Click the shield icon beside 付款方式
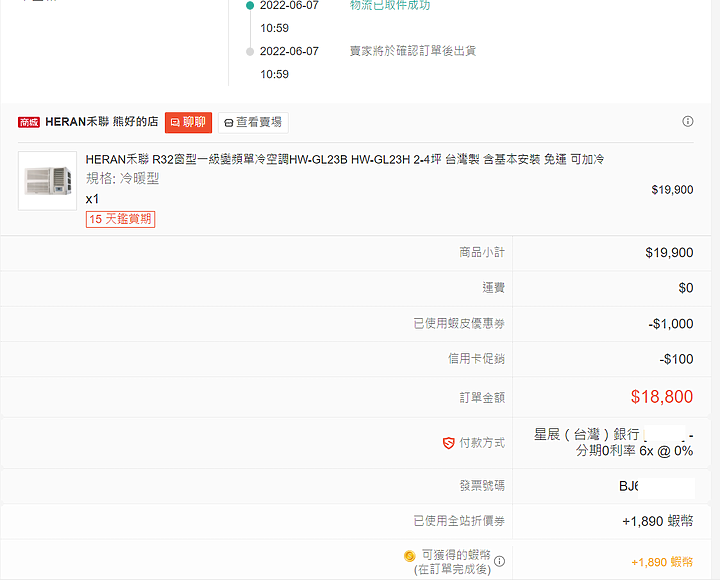Screen dimensions: 720x583 click(x=448, y=443)
